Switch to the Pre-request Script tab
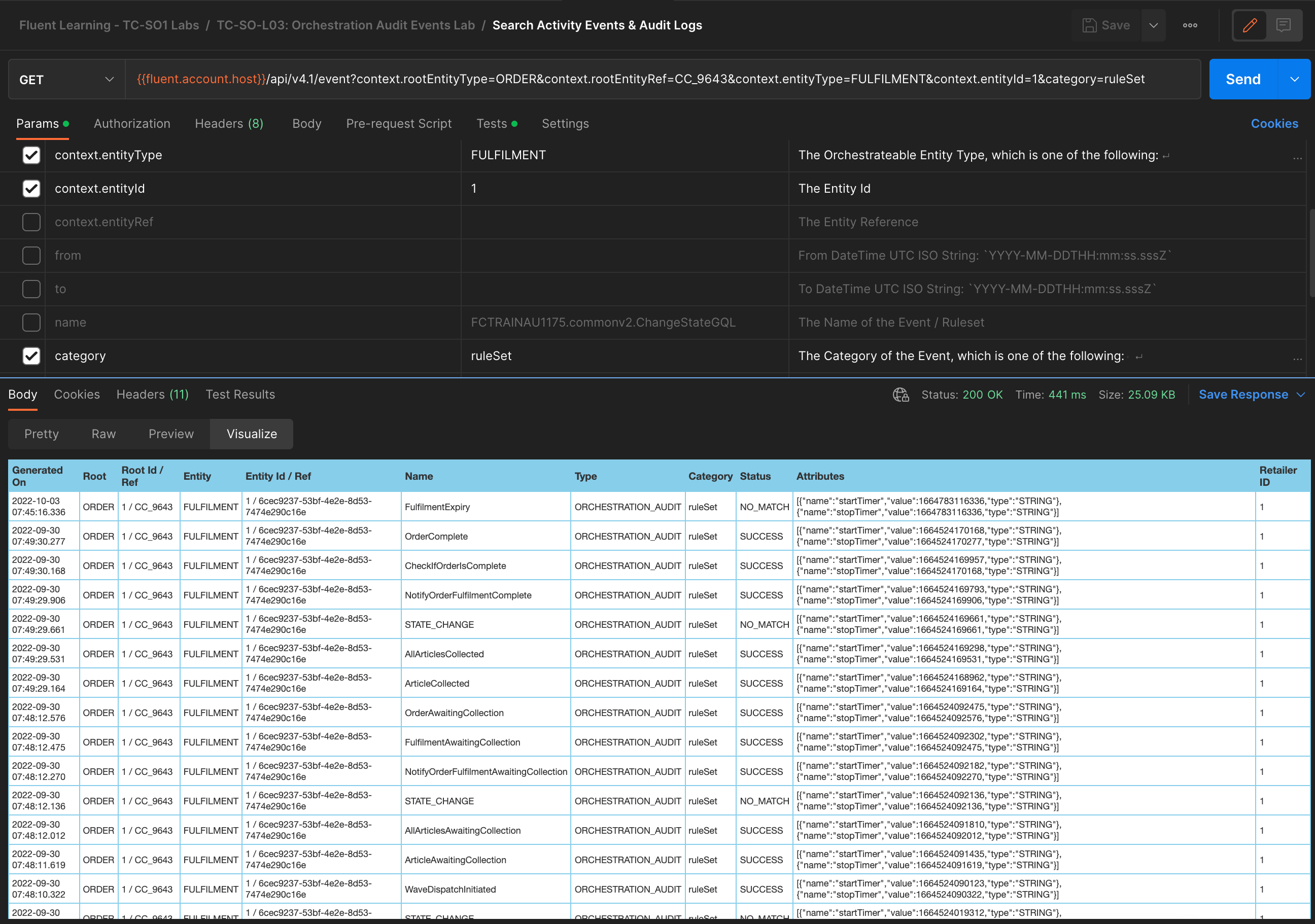The height and width of the screenshot is (924, 1315). [x=399, y=124]
